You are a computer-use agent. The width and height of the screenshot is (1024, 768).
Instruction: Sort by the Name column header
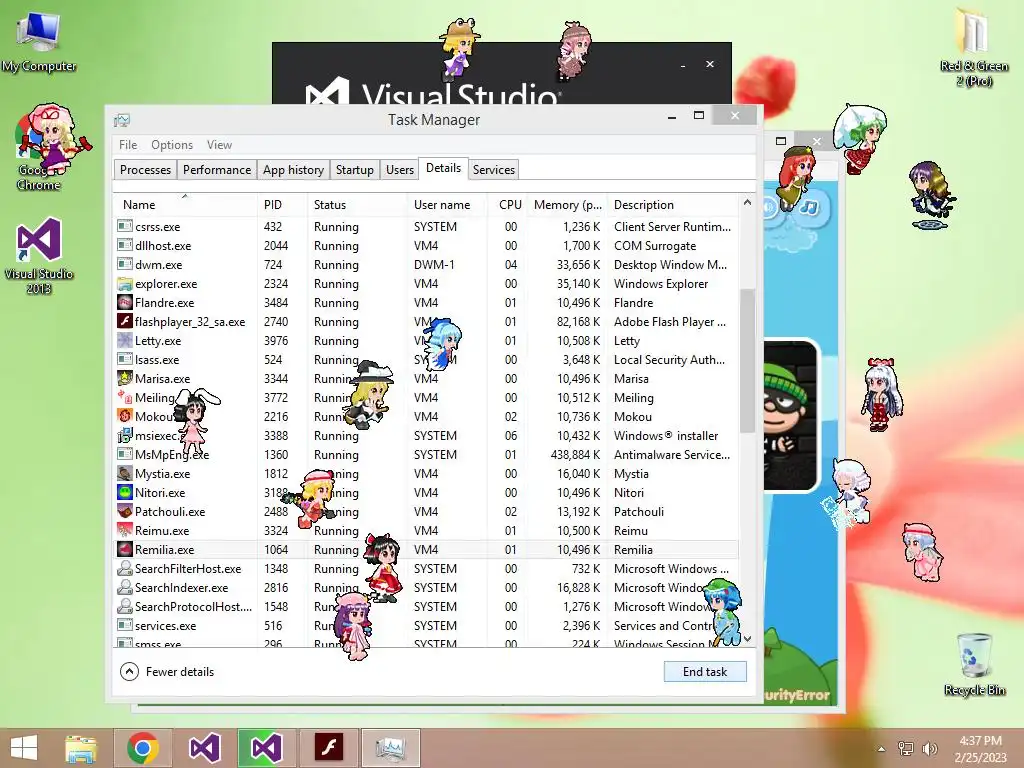185,204
